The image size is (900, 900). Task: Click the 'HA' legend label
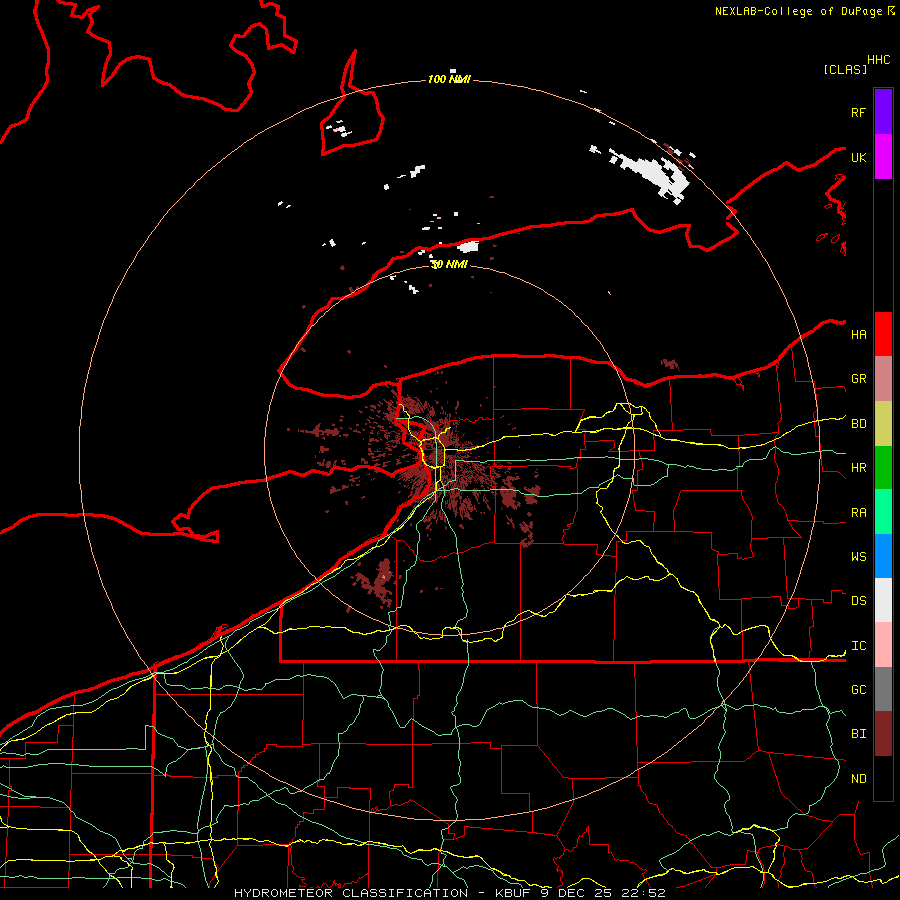pyautogui.click(x=859, y=335)
